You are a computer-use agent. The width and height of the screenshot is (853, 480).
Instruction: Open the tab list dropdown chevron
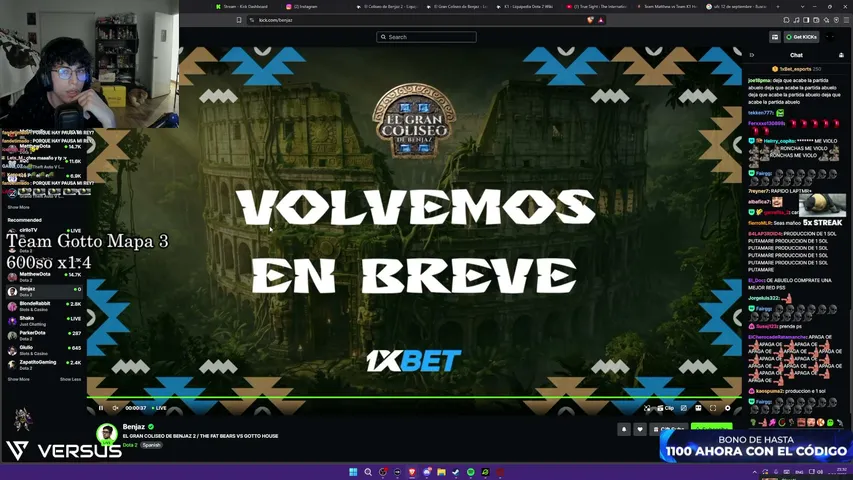[802, 7]
